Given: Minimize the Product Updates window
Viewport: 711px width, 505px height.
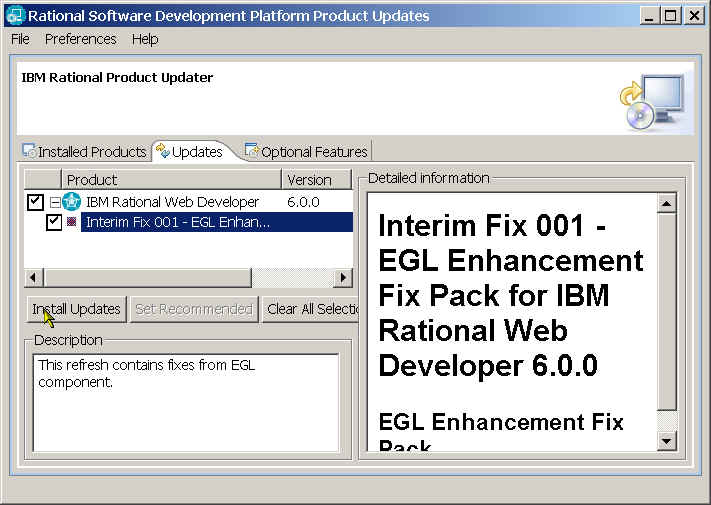Looking at the screenshot, I should point(649,16).
